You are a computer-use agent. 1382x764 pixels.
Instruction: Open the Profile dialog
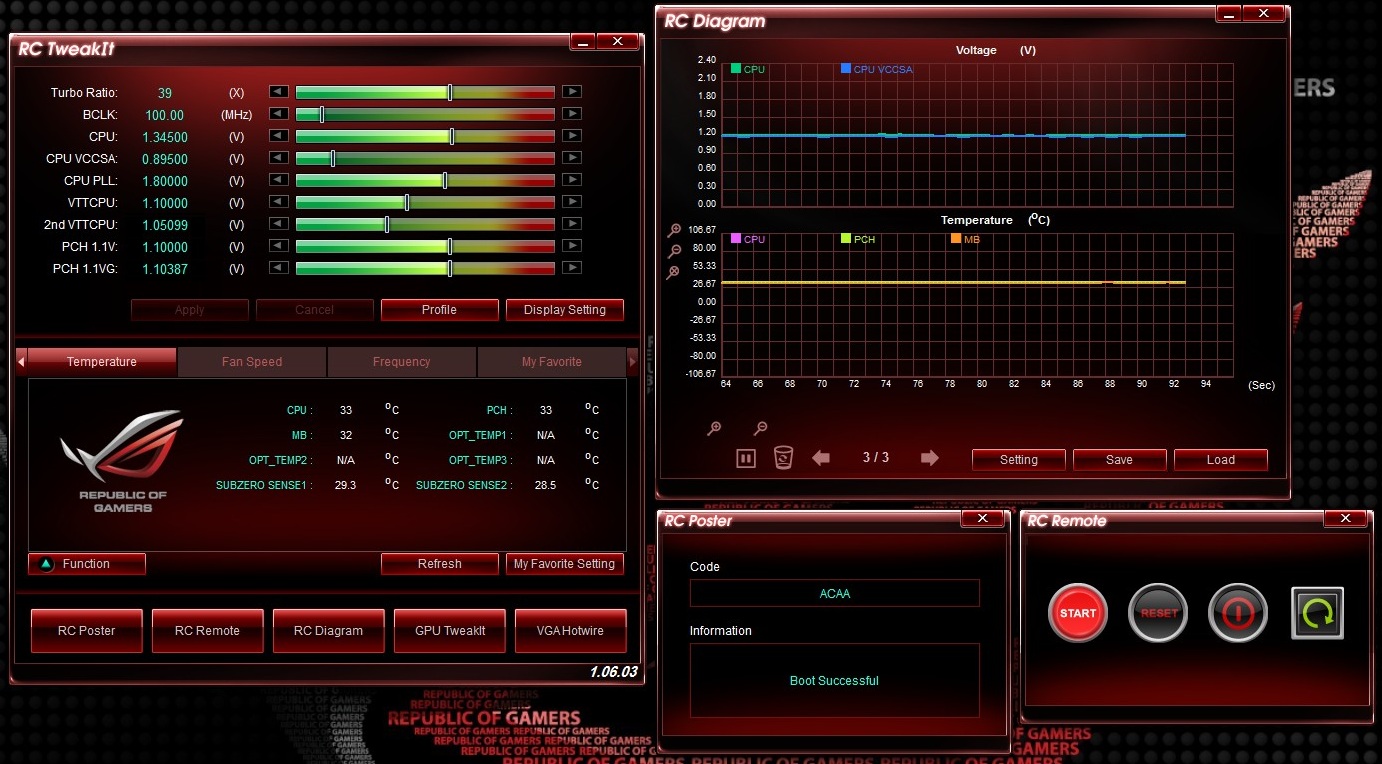point(439,310)
